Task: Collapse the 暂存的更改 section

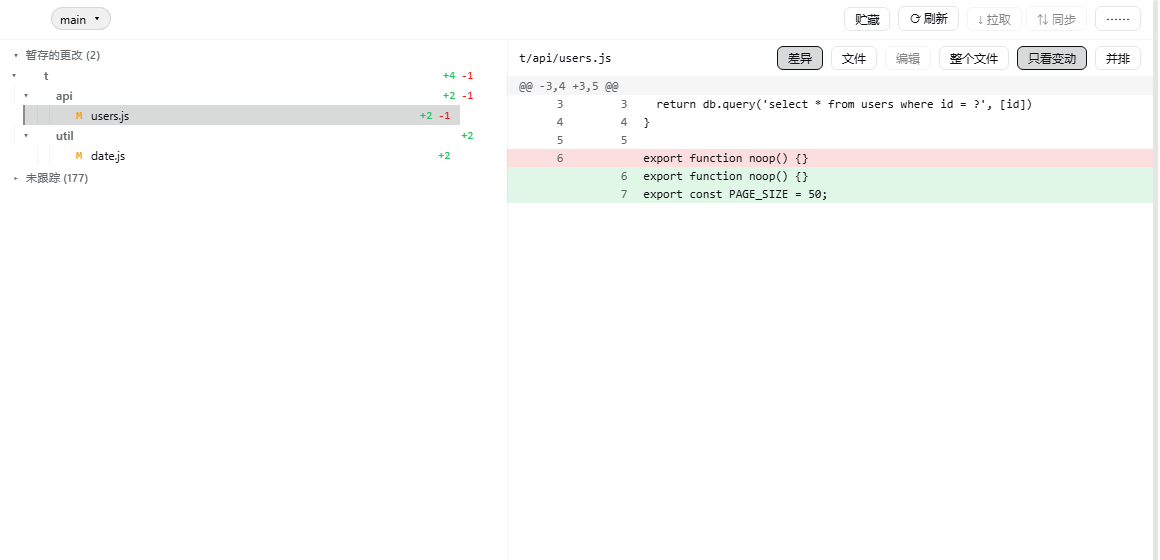Action: (16, 55)
